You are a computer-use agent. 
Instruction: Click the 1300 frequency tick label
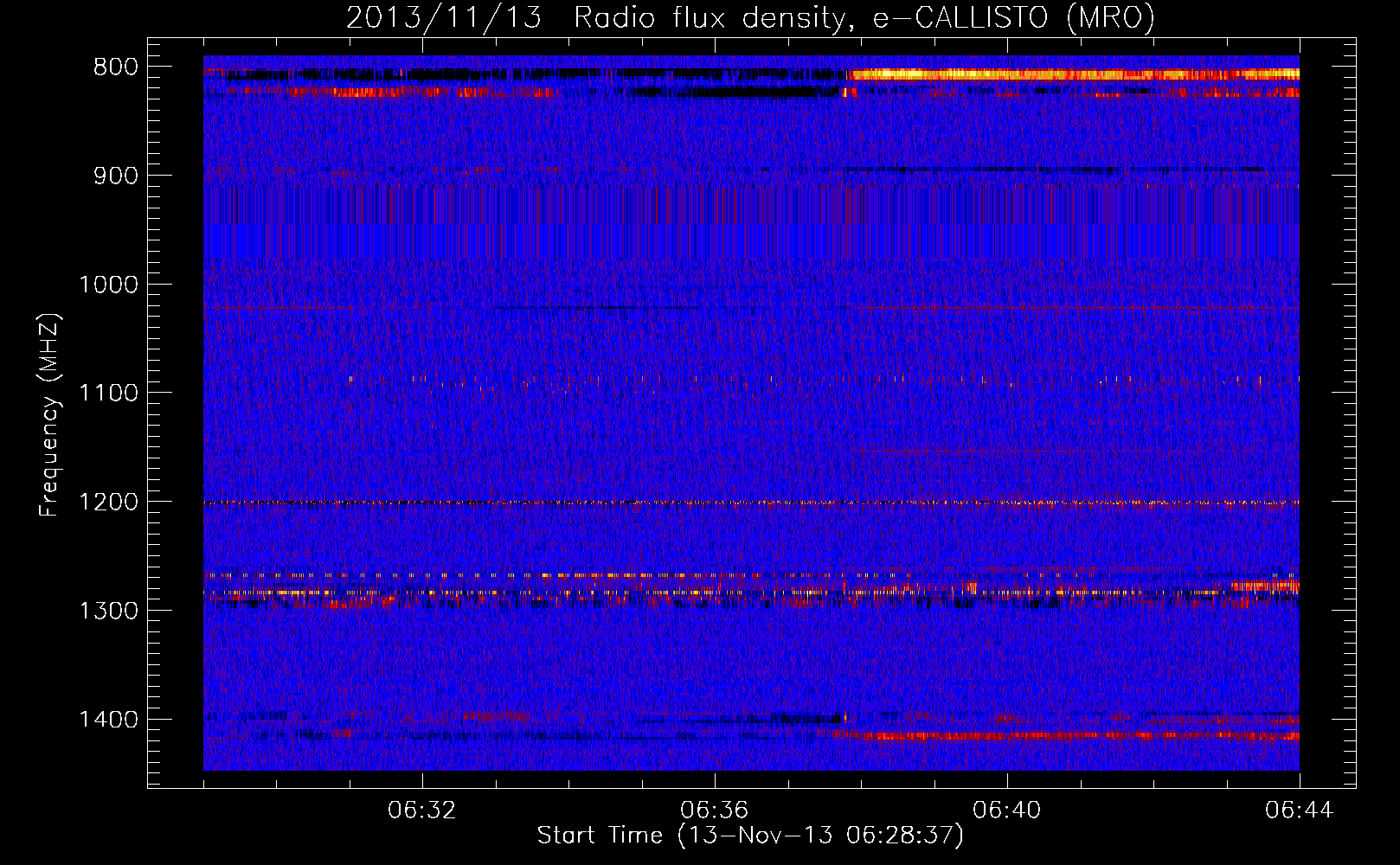point(108,611)
